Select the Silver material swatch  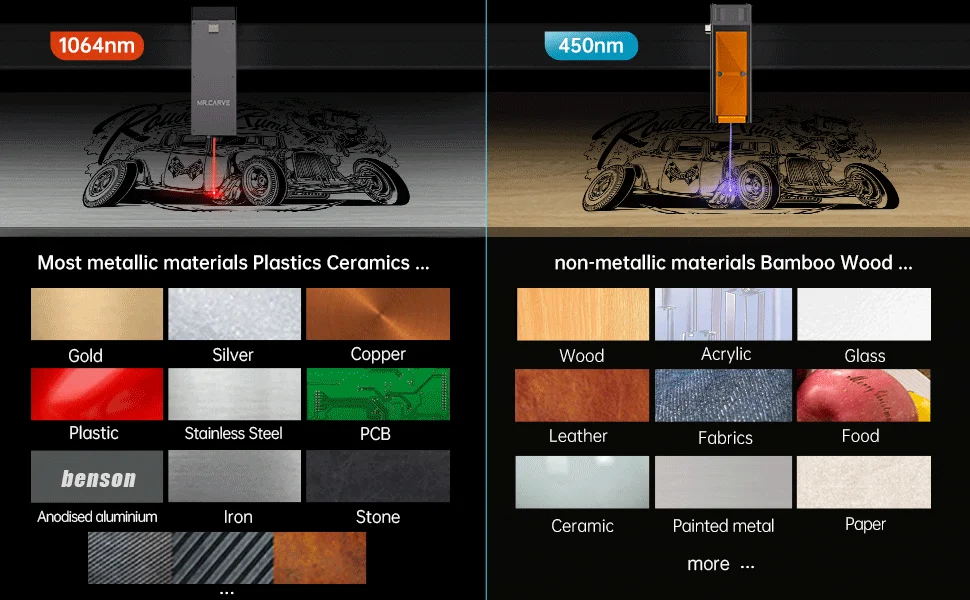point(234,314)
